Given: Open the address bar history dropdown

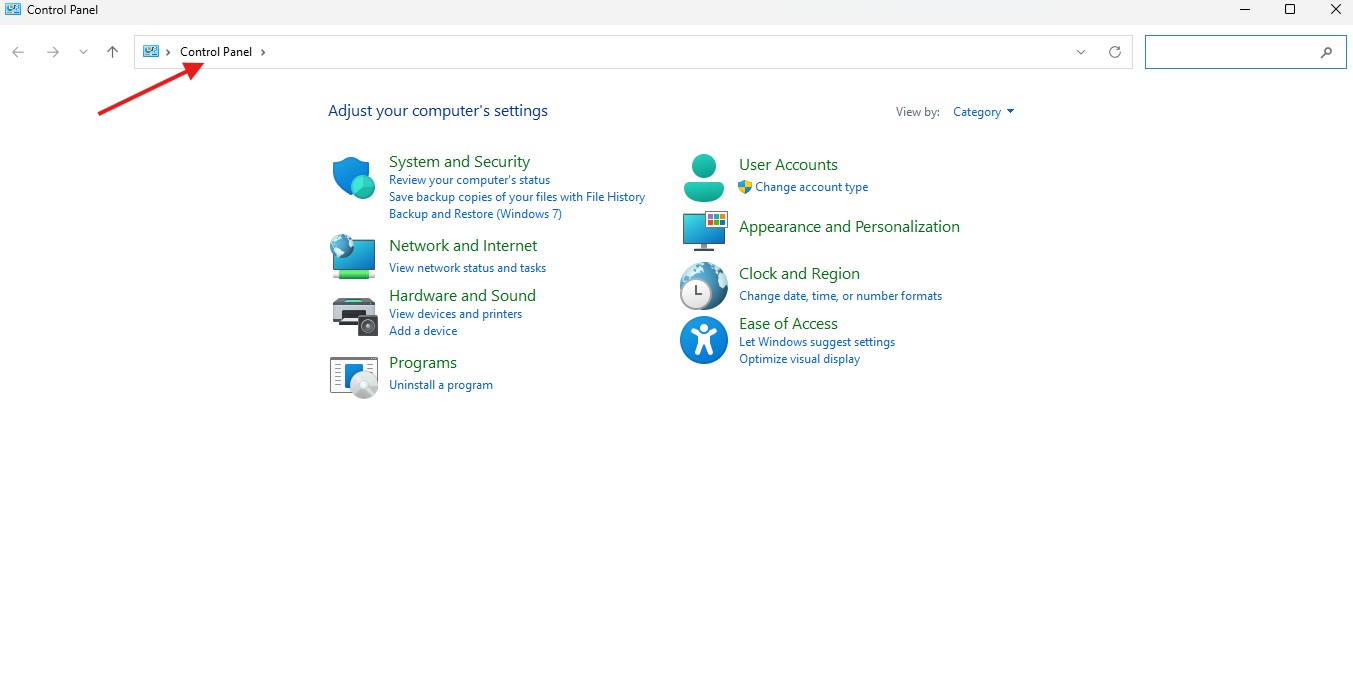Looking at the screenshot, I should 1081,52.
